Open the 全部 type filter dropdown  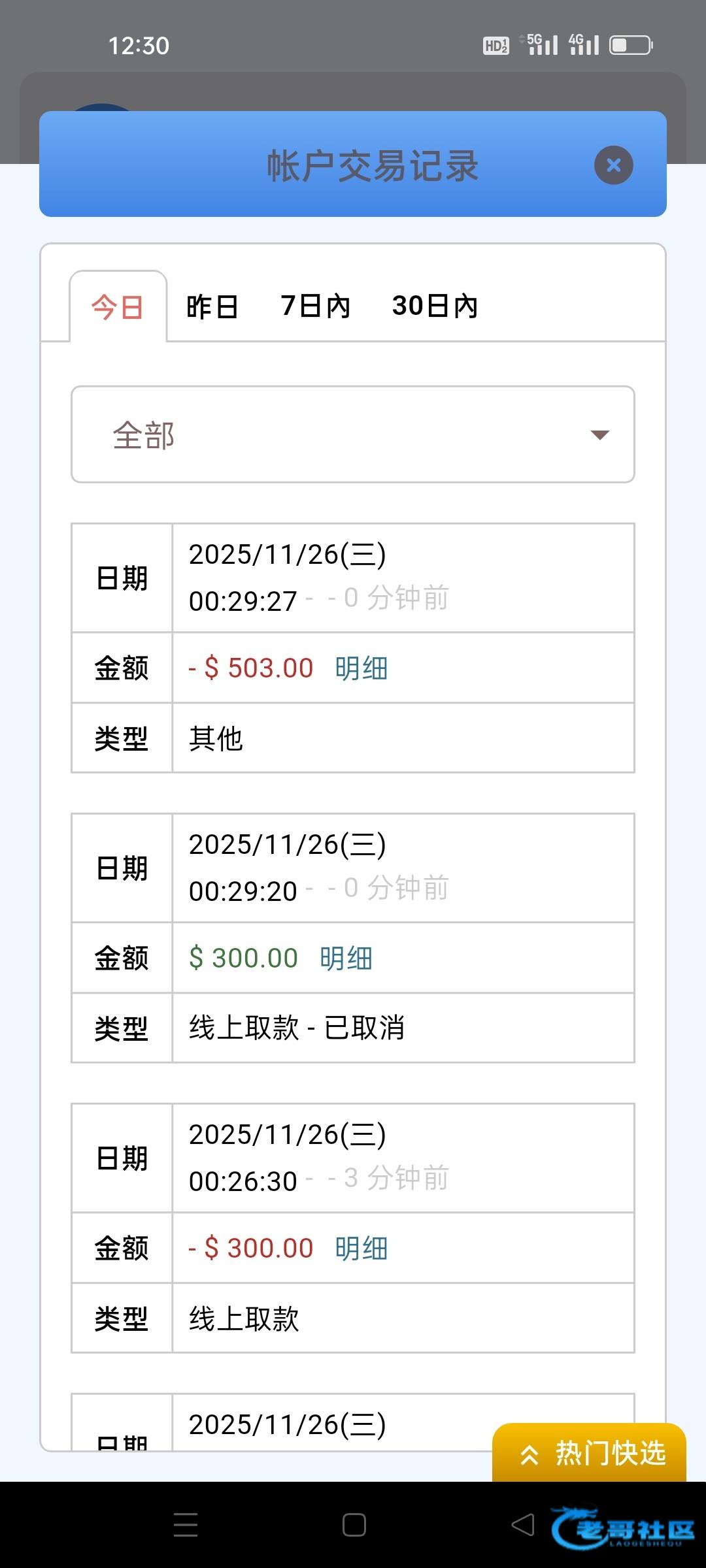coord(352,434)
